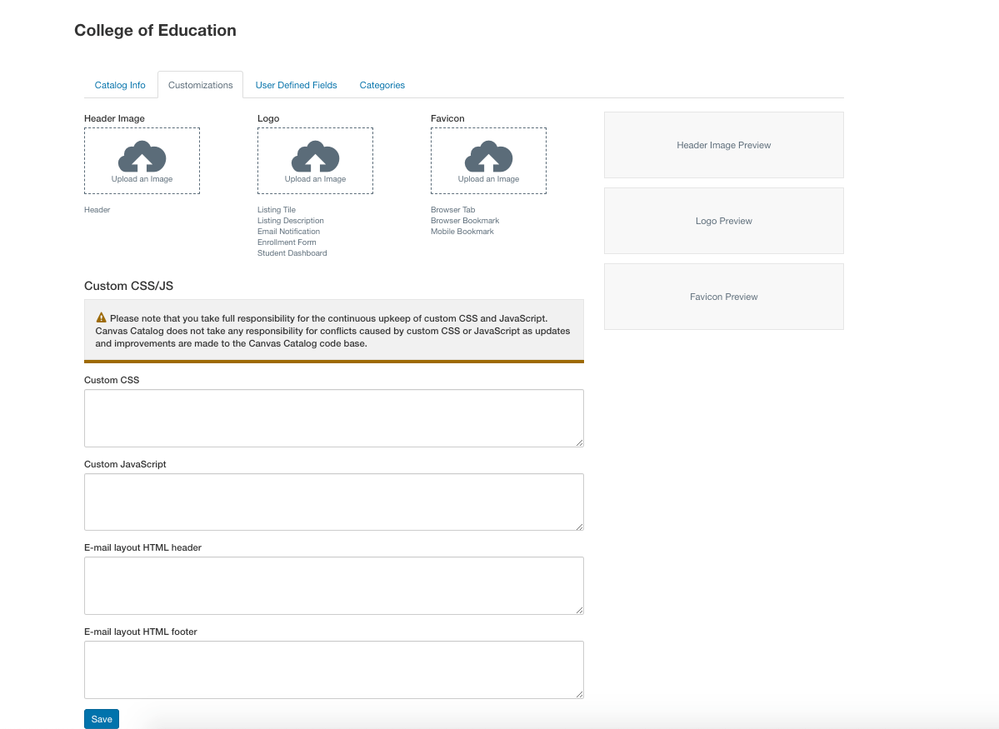The image size is (999, 729).
Task: Click the Logo upload cloud icon
Action: click(315, 157)
